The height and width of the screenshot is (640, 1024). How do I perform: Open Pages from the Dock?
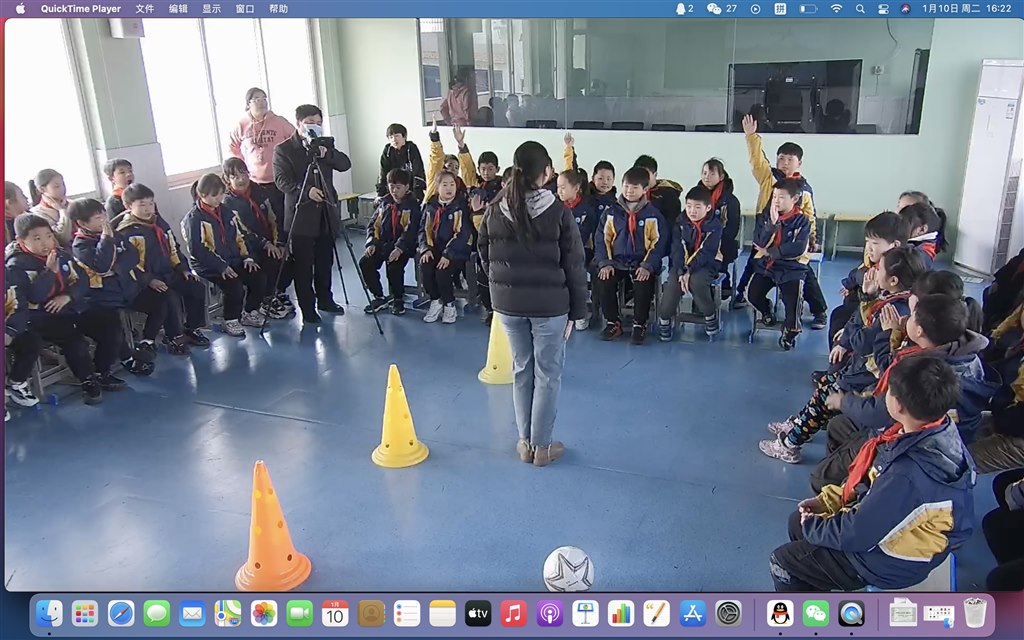[x=656, y=614]
